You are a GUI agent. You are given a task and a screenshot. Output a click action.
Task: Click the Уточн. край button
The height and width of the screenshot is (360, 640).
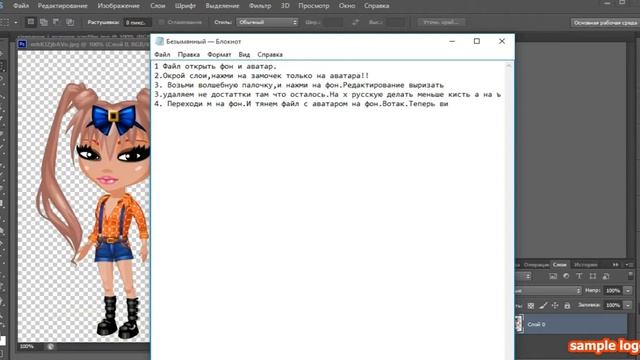pos(441,22)
